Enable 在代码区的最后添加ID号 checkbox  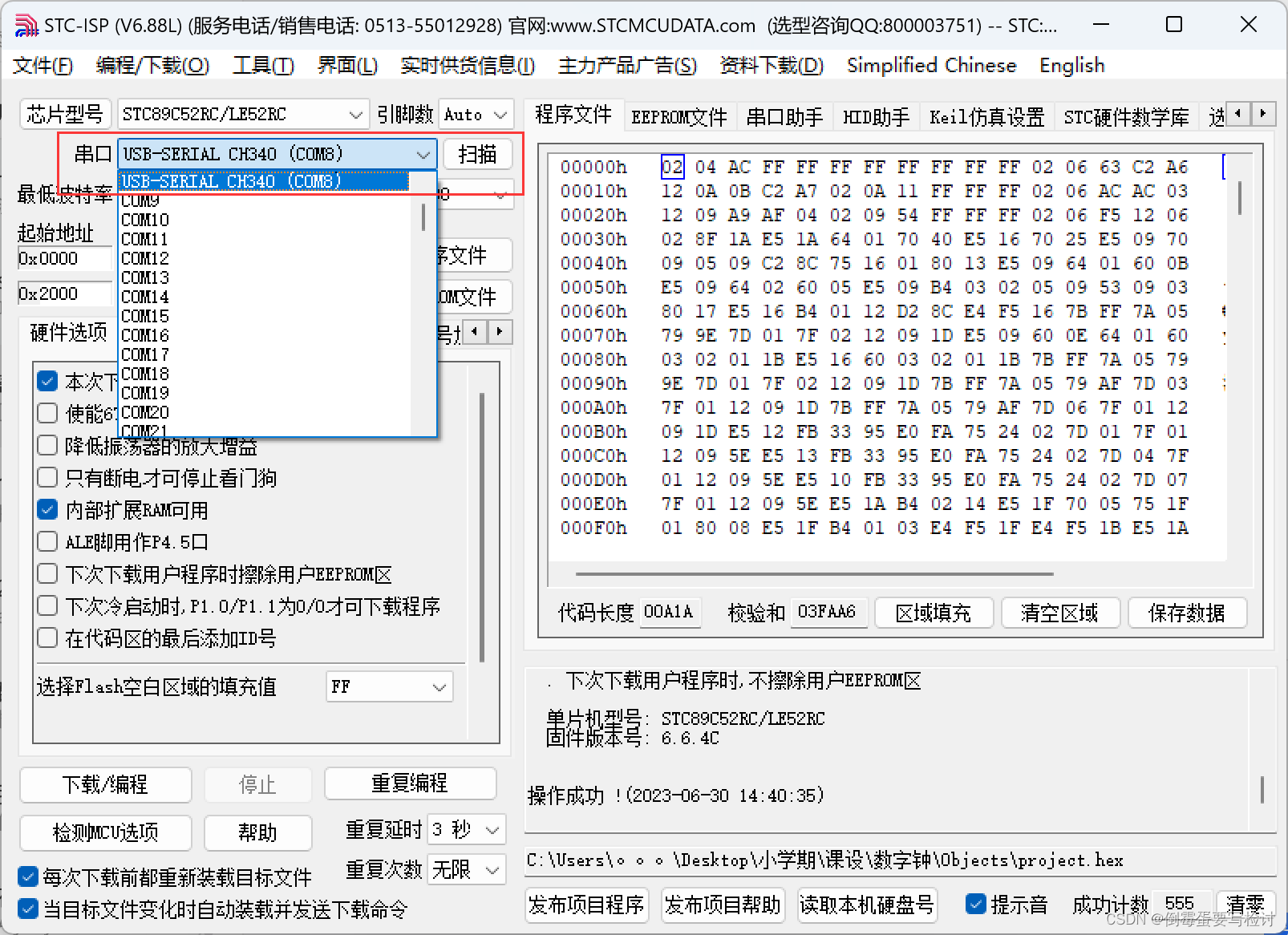point(47,637)
